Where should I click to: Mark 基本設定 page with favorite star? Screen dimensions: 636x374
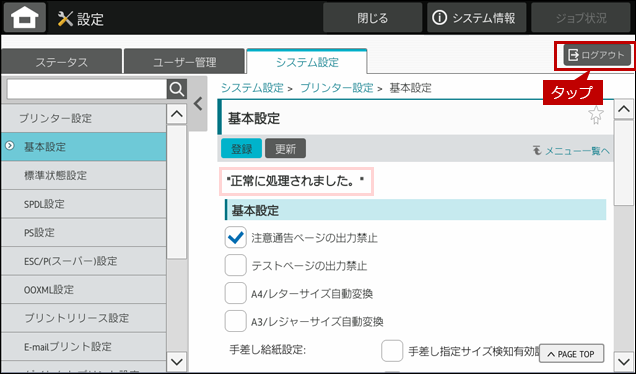point(596,115)
